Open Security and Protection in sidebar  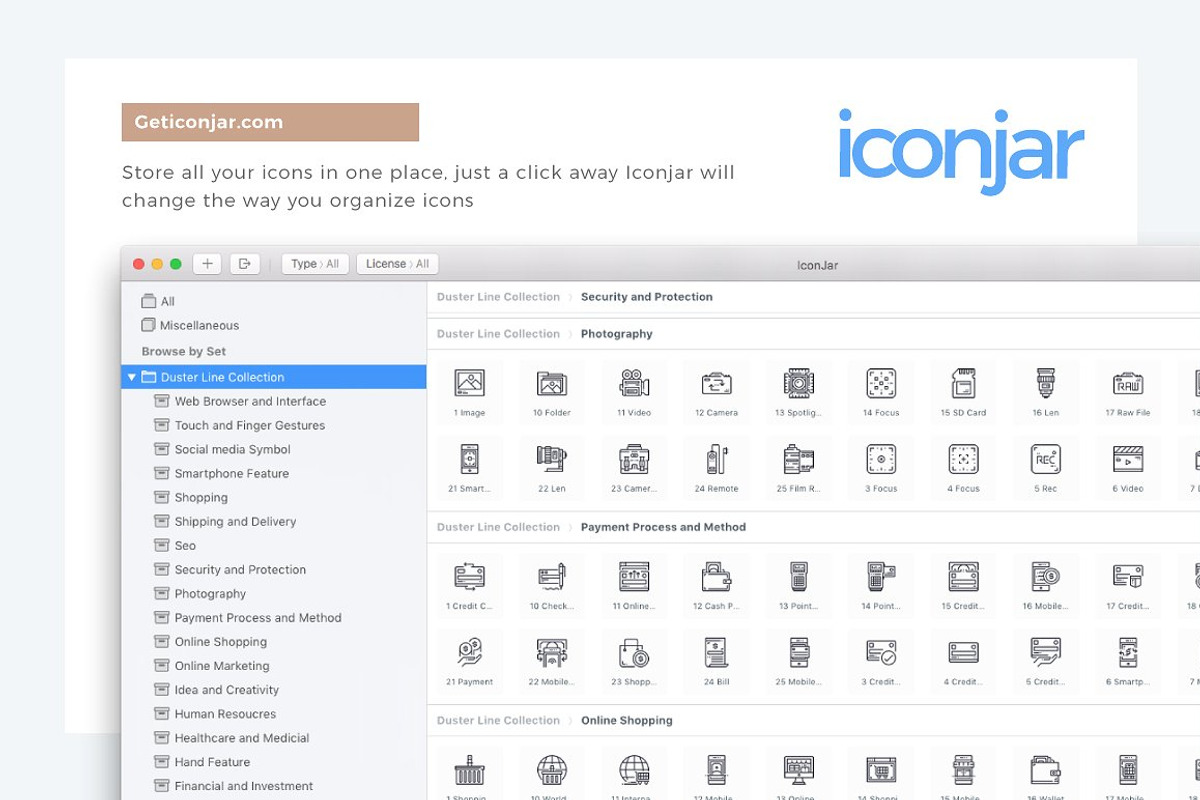(230, 569)
